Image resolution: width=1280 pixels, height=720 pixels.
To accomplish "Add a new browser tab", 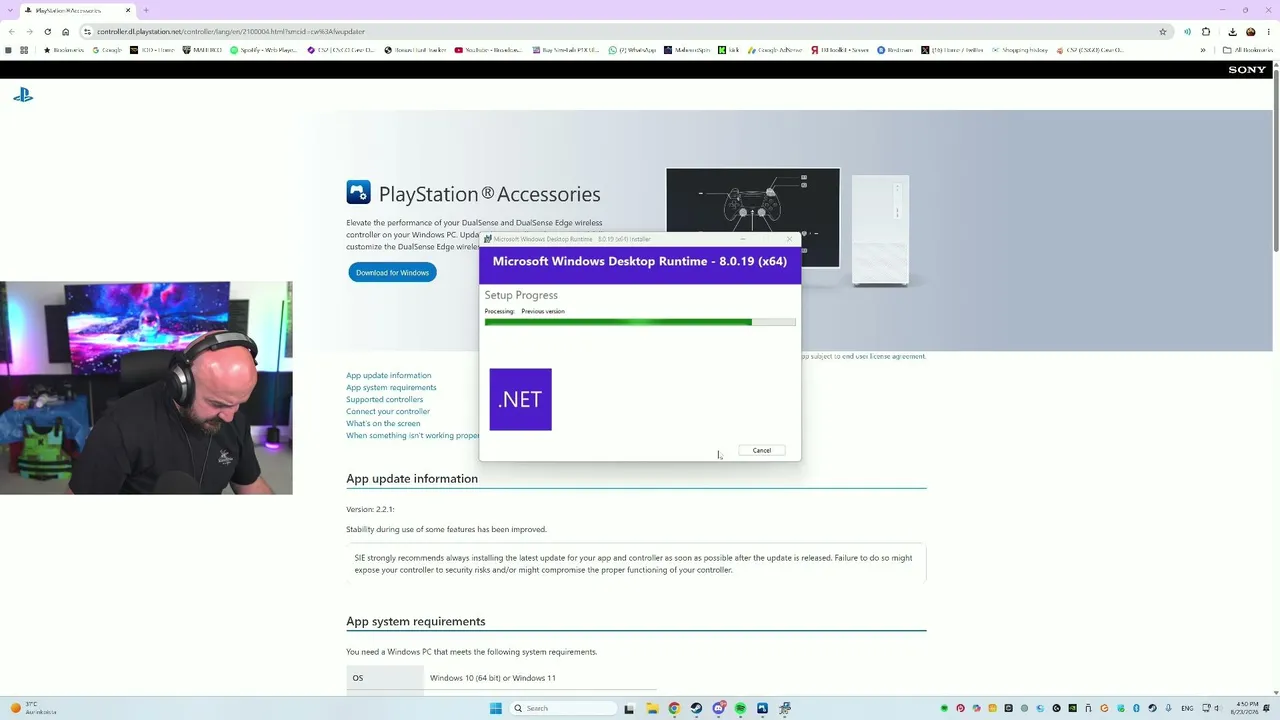I will point(146,10).
